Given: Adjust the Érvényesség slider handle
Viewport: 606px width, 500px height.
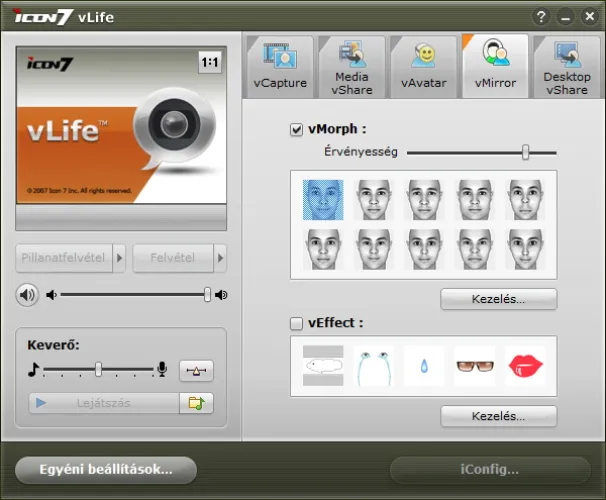Looking at the screenshot, I should tap(525, 152).
